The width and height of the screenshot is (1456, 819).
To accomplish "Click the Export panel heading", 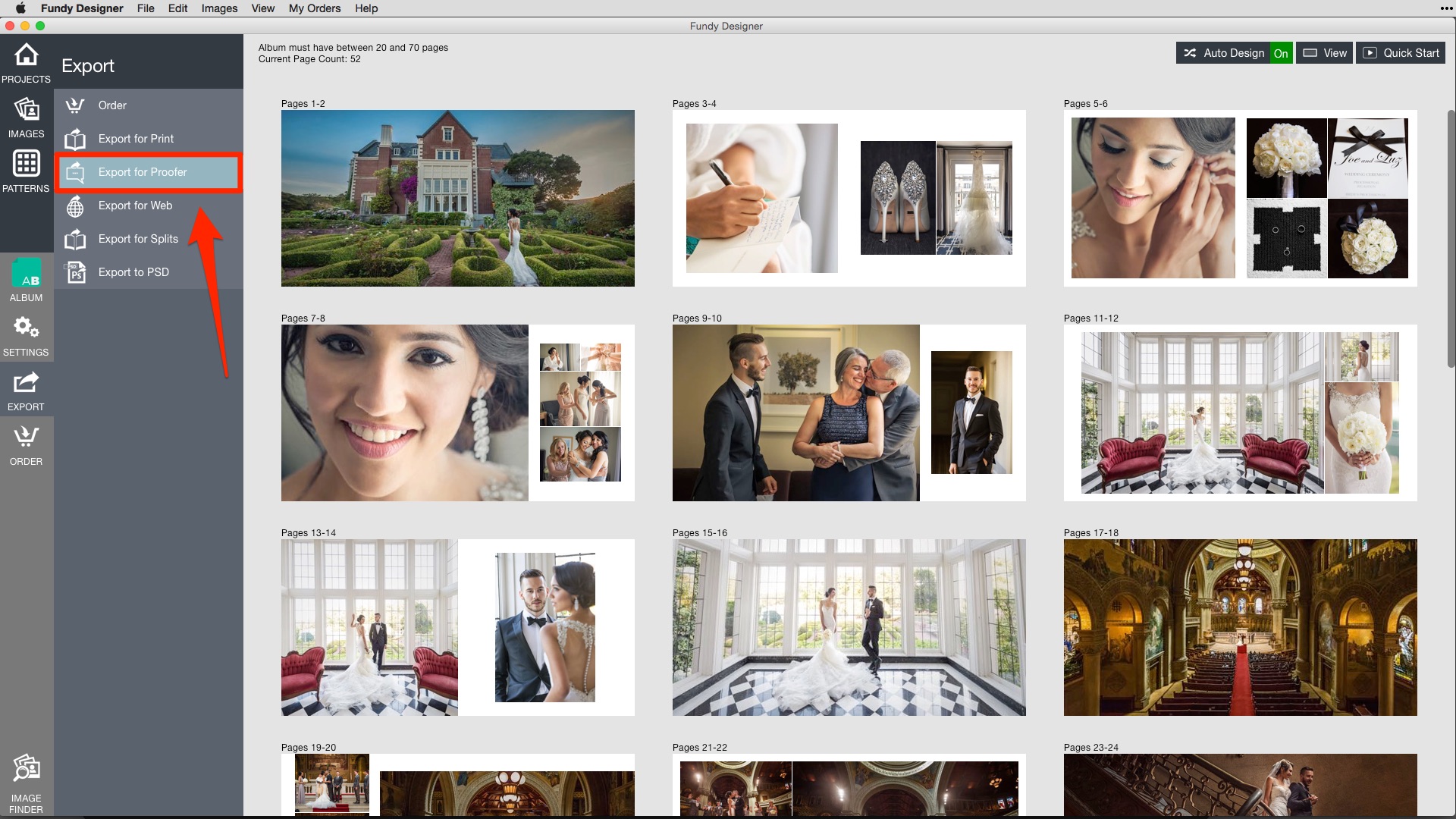I will (88, 66).
